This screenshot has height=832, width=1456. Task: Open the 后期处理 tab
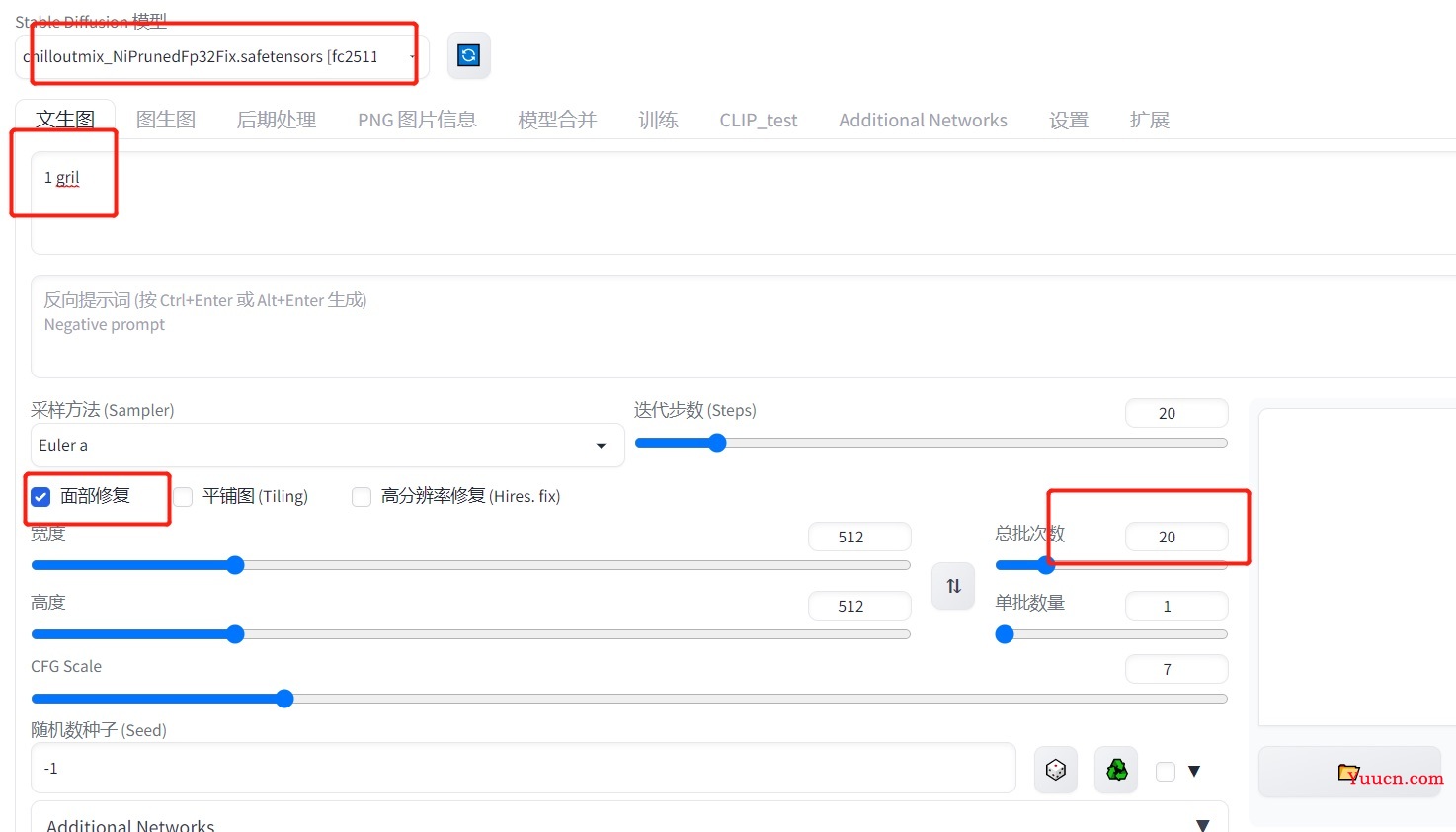pos(277,120)
